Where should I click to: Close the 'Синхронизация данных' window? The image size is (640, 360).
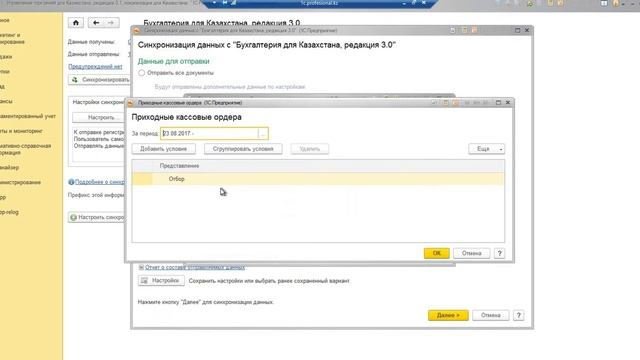527,30
